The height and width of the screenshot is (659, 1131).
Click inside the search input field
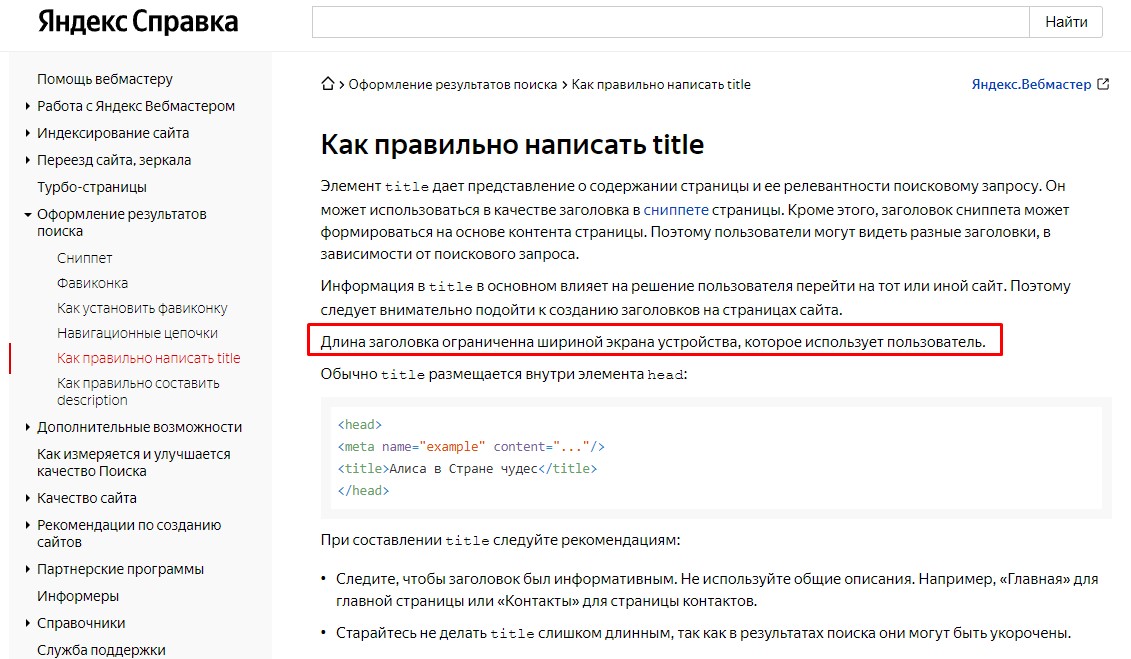click(x=670, y=22)
